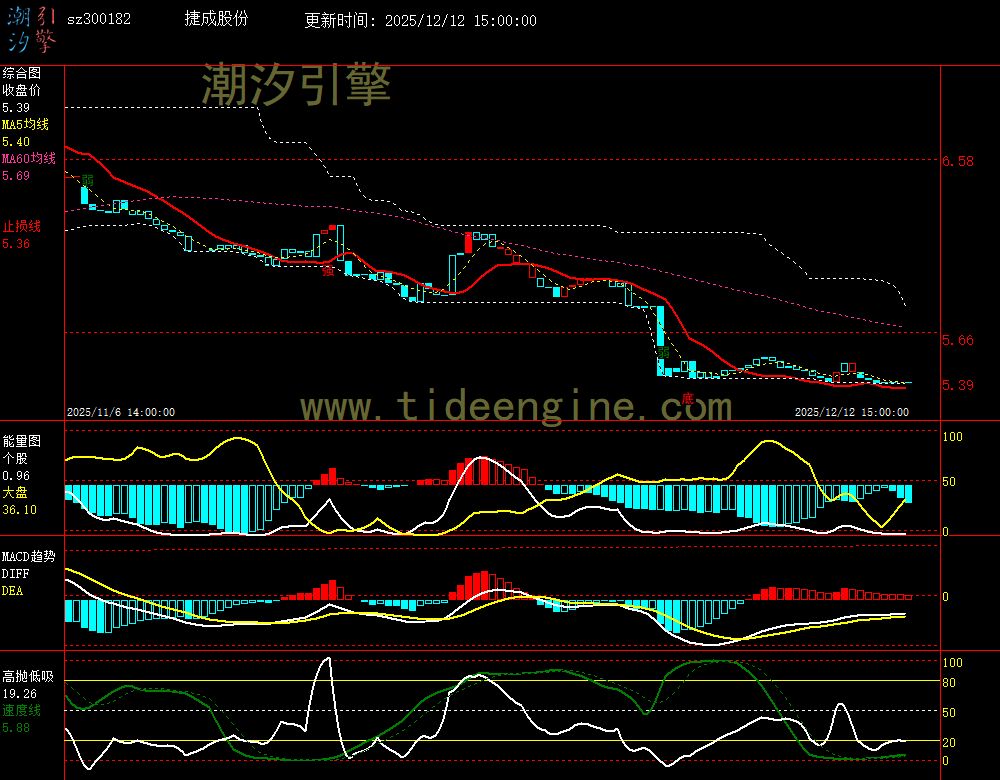Click the green 弱 marker at chart start
This screenshot has height=780, width=1000.
[x=88, y=180]
